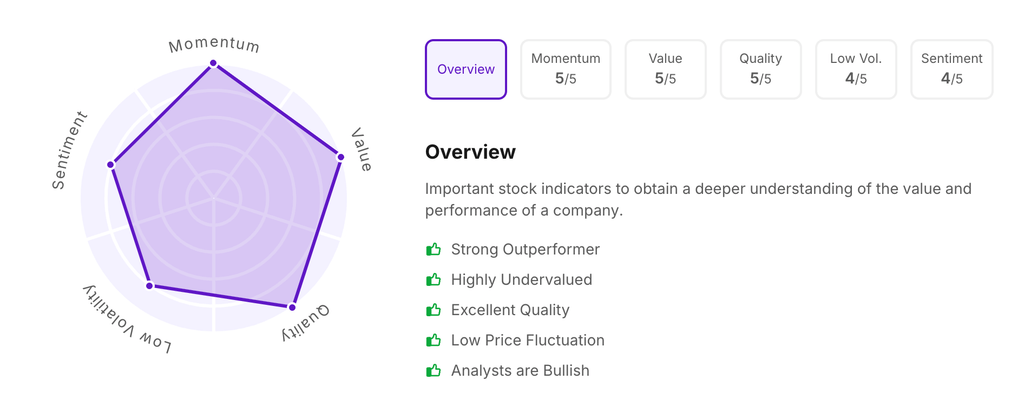
Task: Switch to the Value 5/5 tab
Action: (665, 69)
